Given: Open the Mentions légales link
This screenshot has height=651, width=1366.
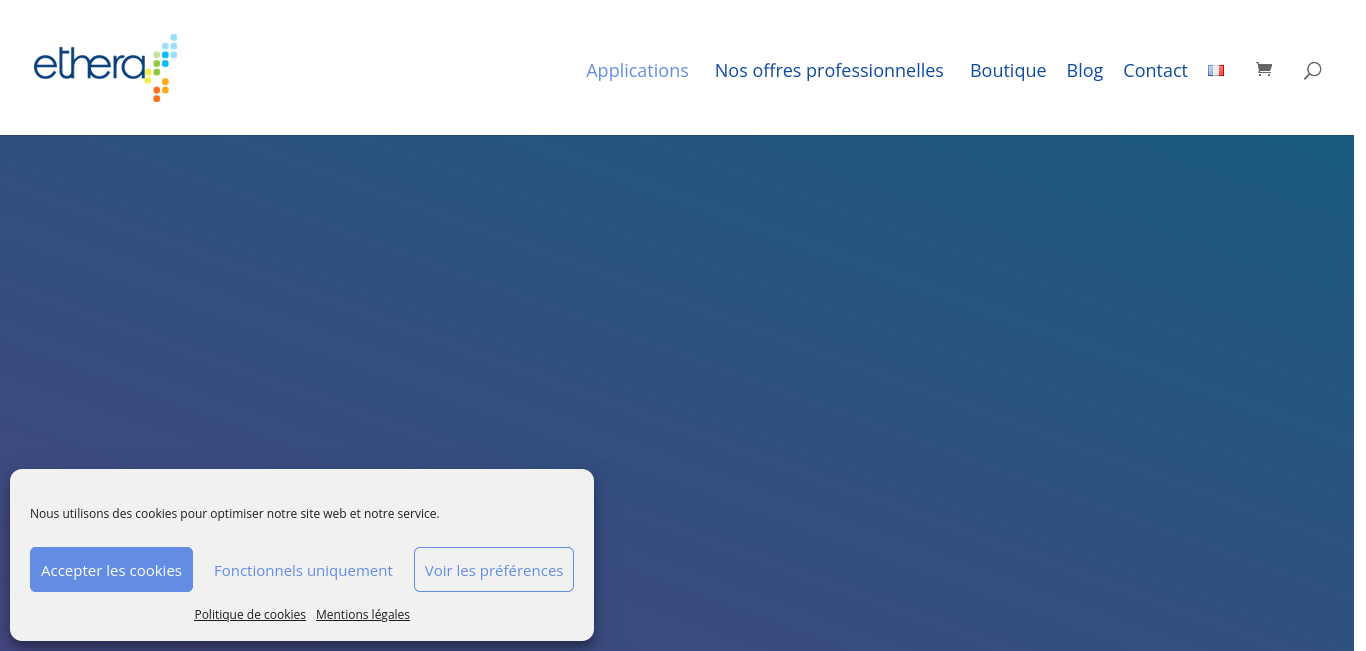Looking at the screenshot, I should pos(363,615).
